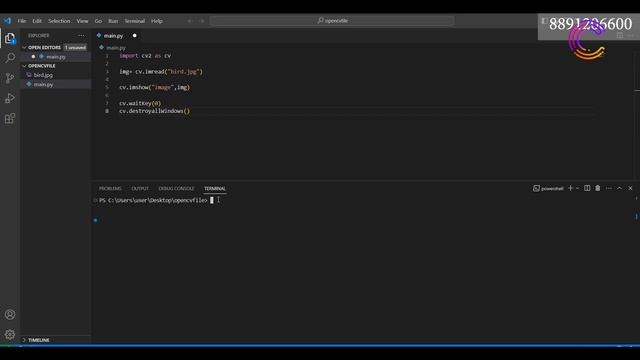Select main.py under Open Editors

coord(56,57)
